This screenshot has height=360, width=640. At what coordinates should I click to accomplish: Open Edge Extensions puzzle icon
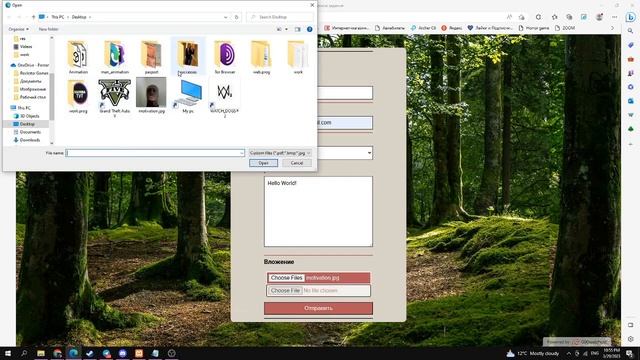coord(538,17)
